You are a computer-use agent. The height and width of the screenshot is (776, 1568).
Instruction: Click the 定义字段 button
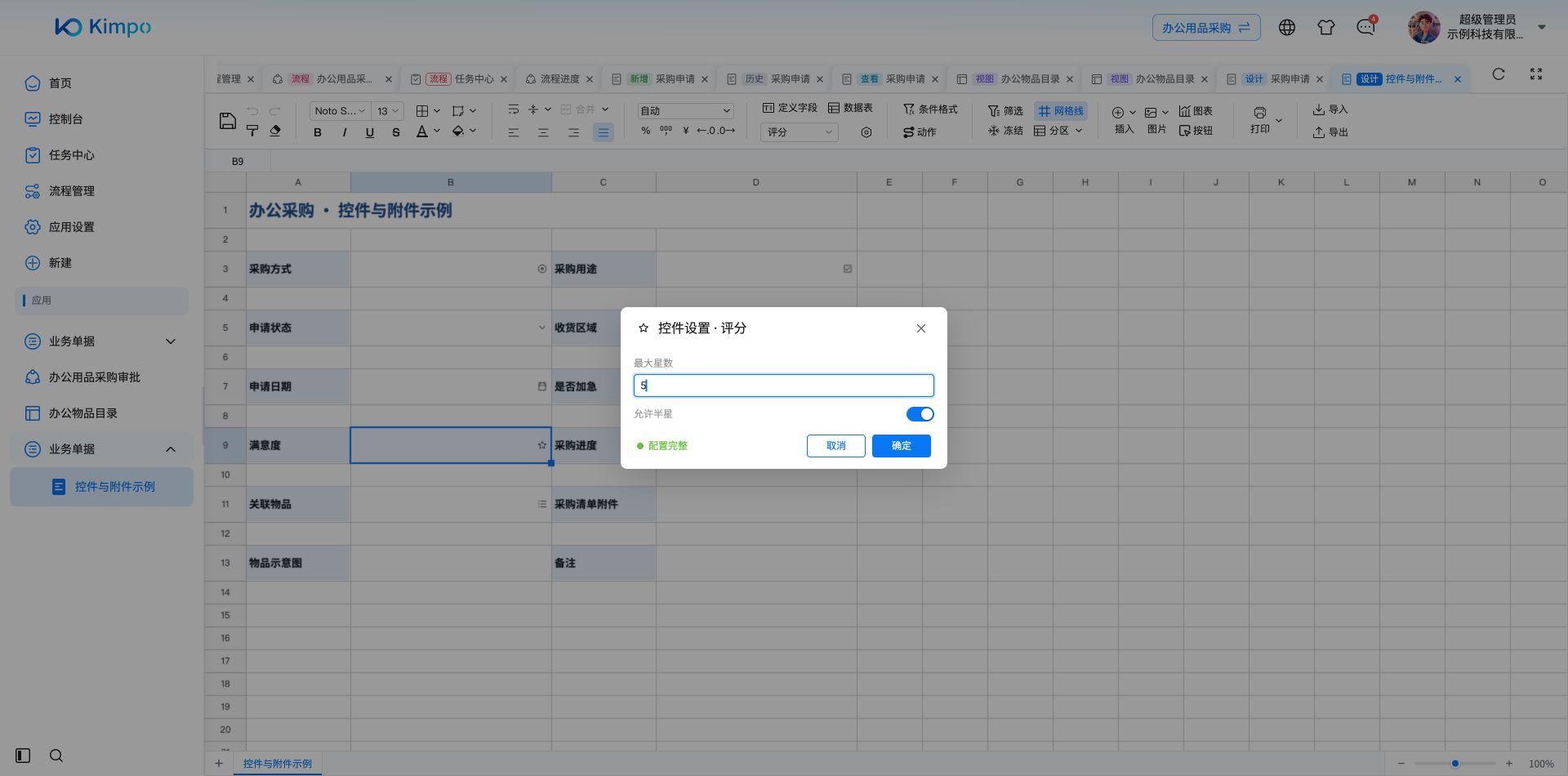tap(790, 108)
